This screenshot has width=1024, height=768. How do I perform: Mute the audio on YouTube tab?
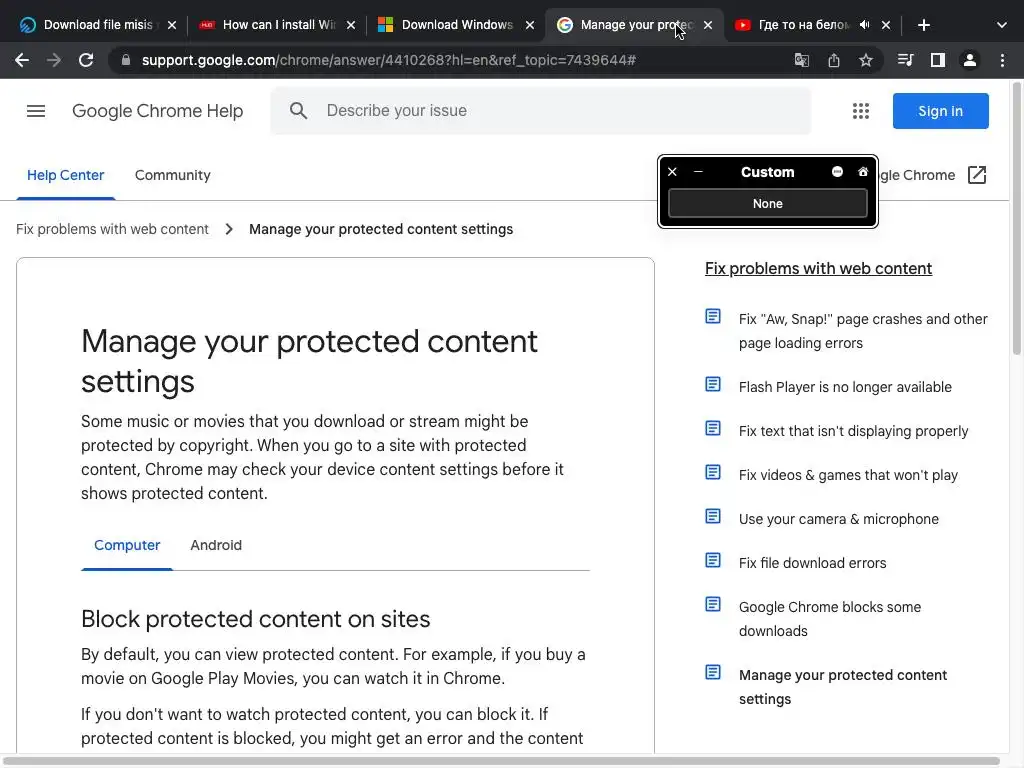(864, 25)
